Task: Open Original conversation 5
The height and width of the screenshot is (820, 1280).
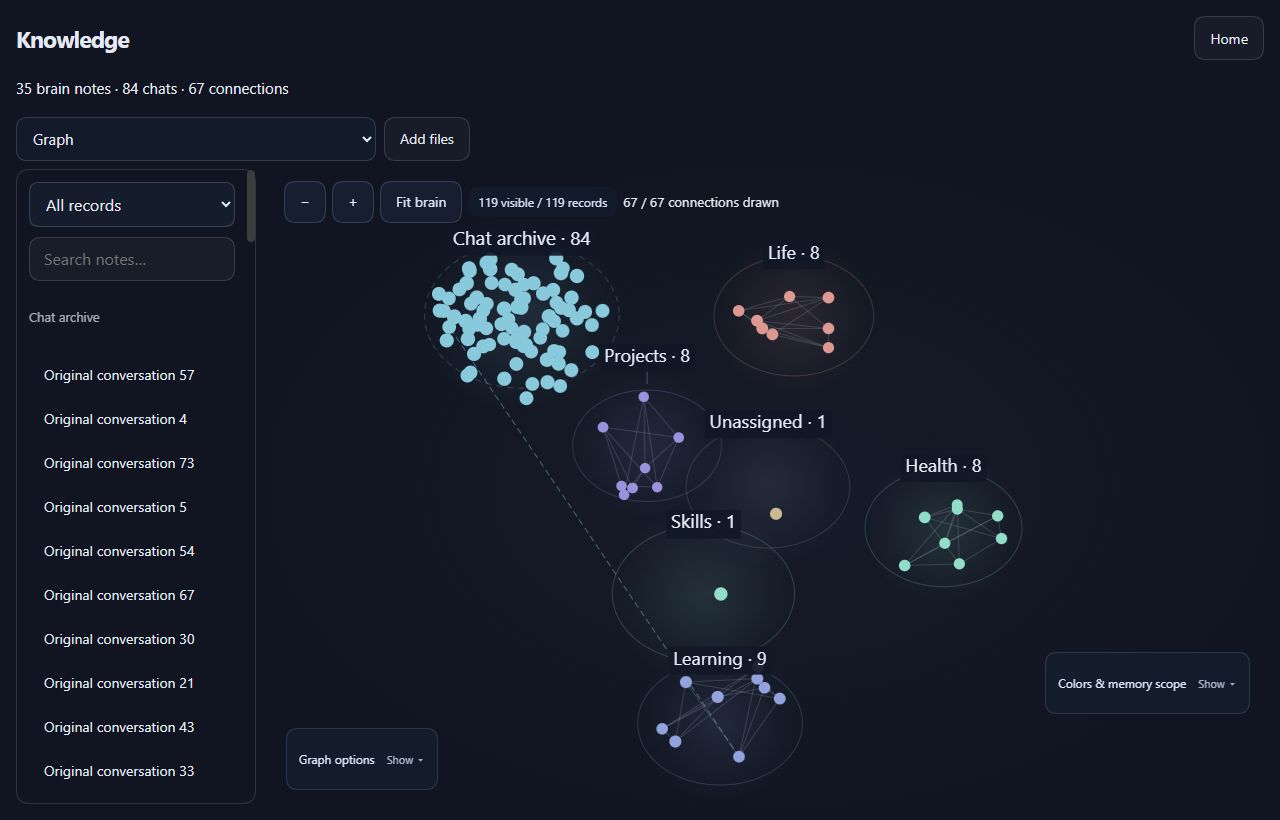Action: 115,507
